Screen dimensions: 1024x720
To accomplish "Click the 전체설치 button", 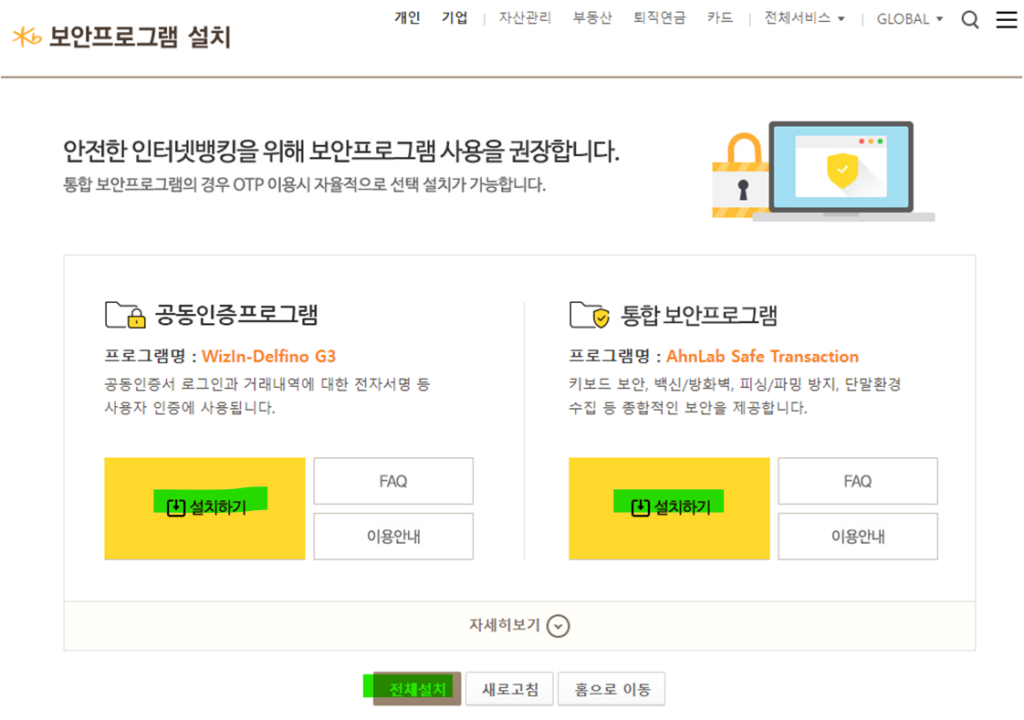I will (x=417, y=689).
